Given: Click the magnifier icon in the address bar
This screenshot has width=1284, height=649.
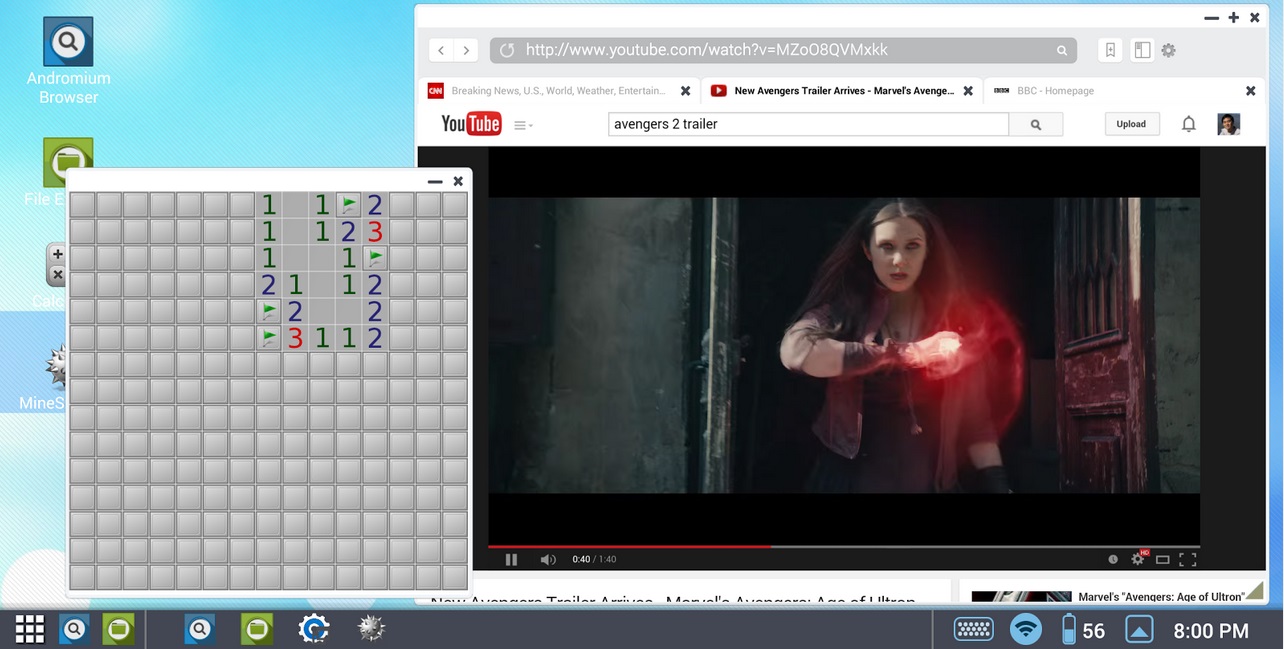Looking at the screenshot, I should 1062,50.
